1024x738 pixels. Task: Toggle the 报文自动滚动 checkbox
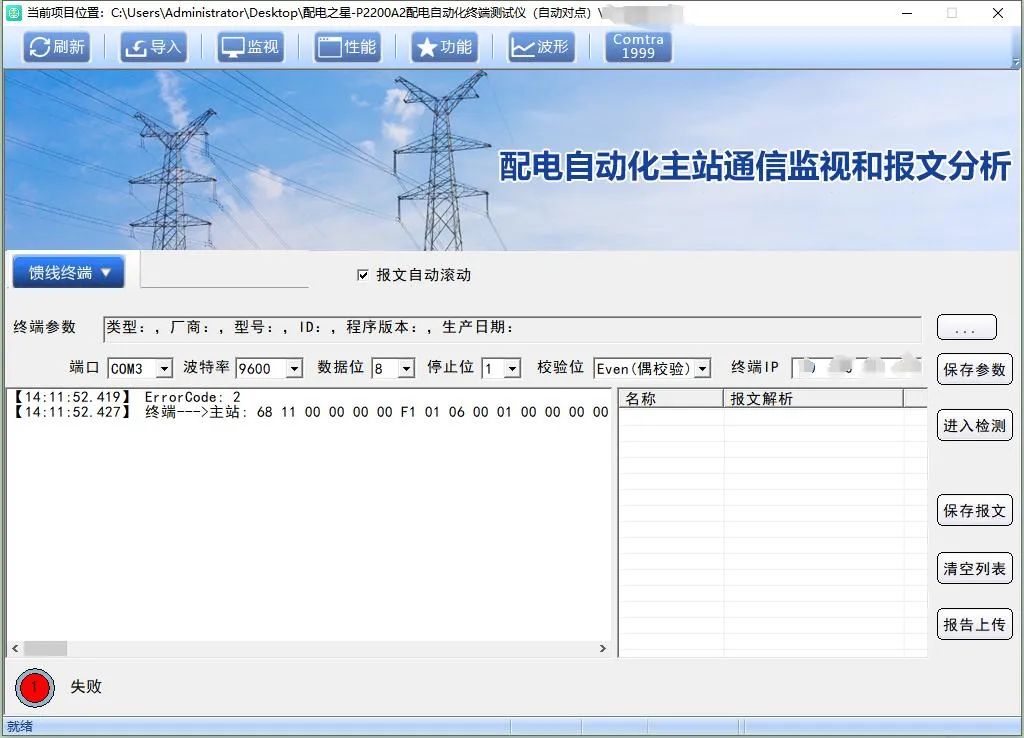click(363, 275)
